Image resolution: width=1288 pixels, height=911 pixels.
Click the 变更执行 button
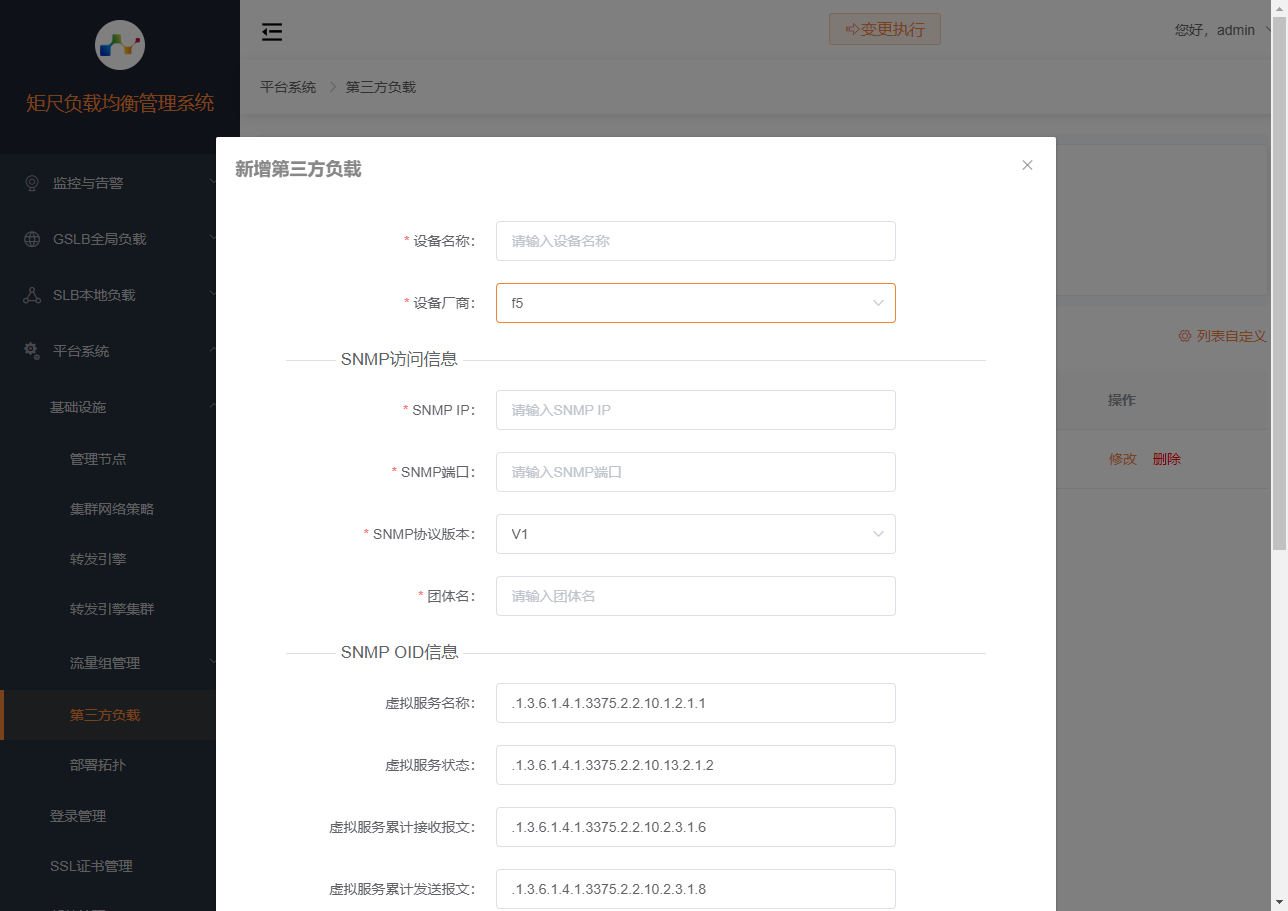point(885,29)
